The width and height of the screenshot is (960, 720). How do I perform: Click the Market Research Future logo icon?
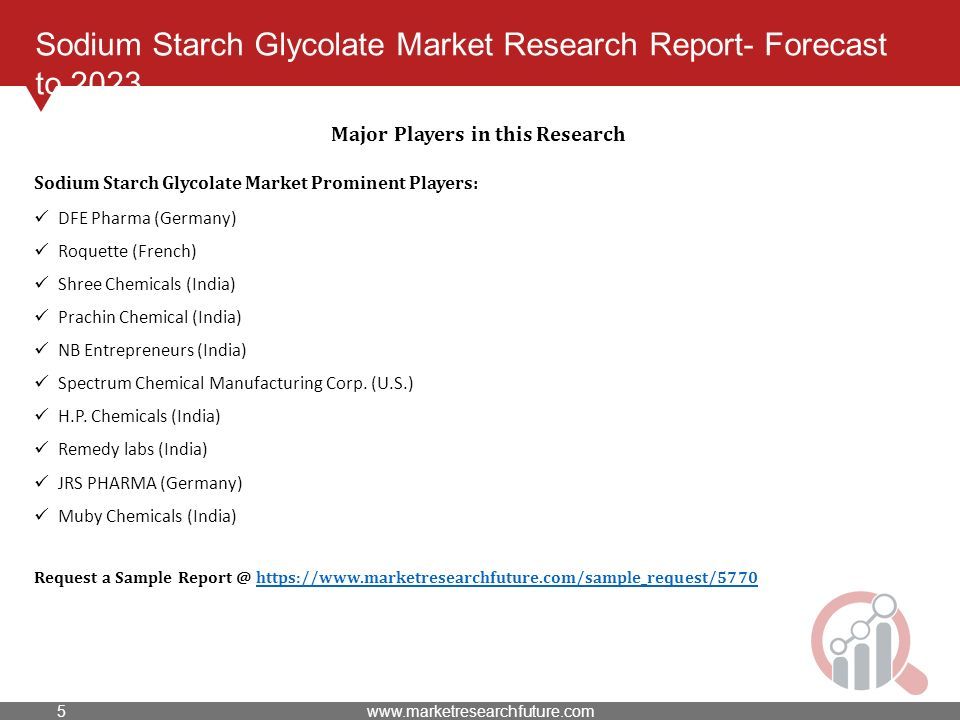pyautogui.click(x=869, y=642)
